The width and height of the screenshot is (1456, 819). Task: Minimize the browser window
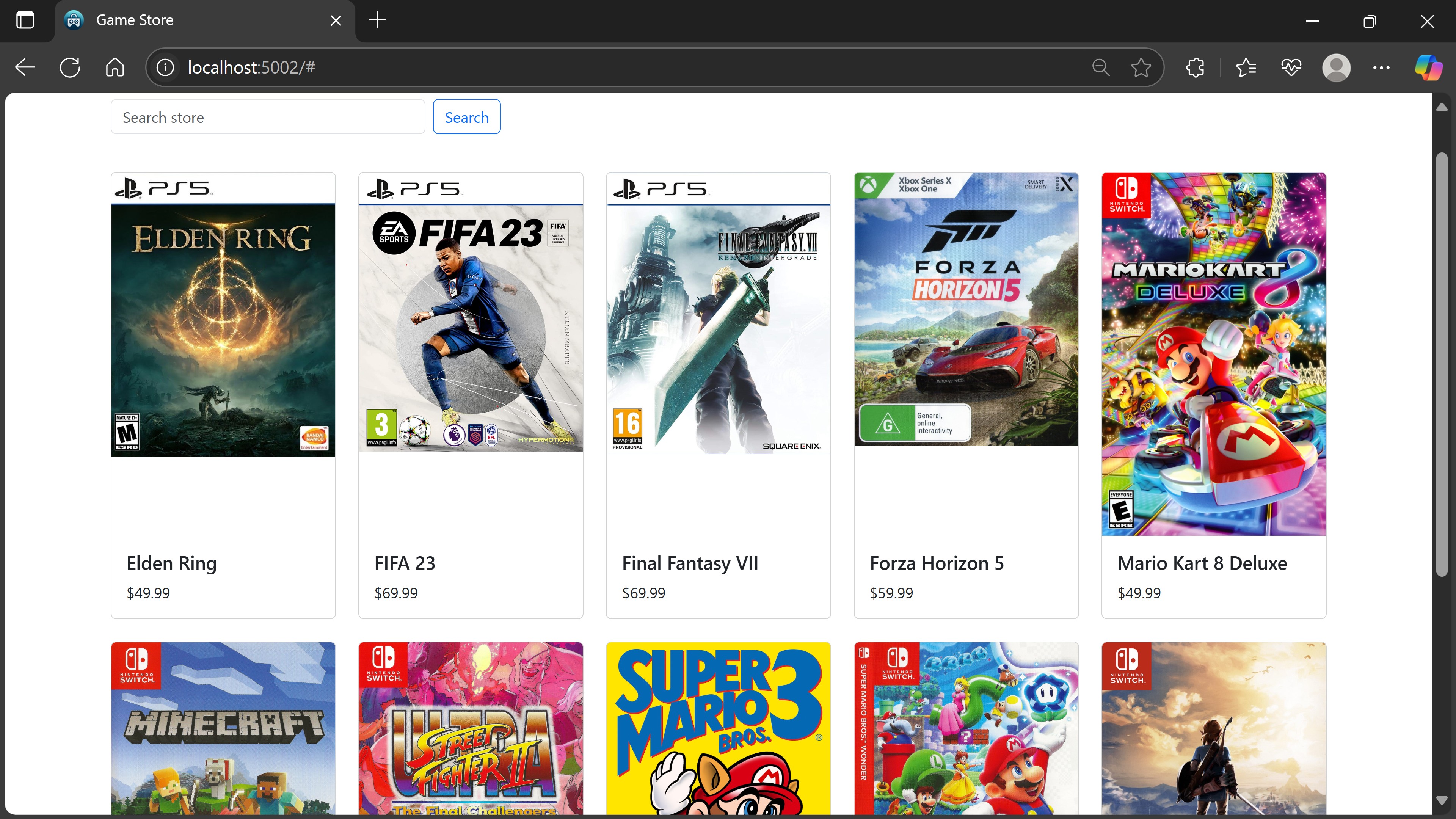click(x=1312, y=21)
